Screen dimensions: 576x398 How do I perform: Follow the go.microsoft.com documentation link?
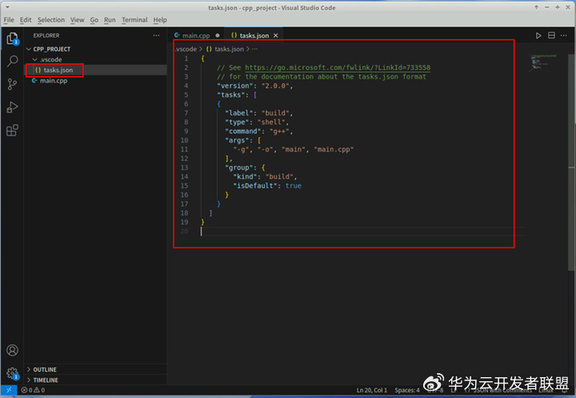point(338,68)
